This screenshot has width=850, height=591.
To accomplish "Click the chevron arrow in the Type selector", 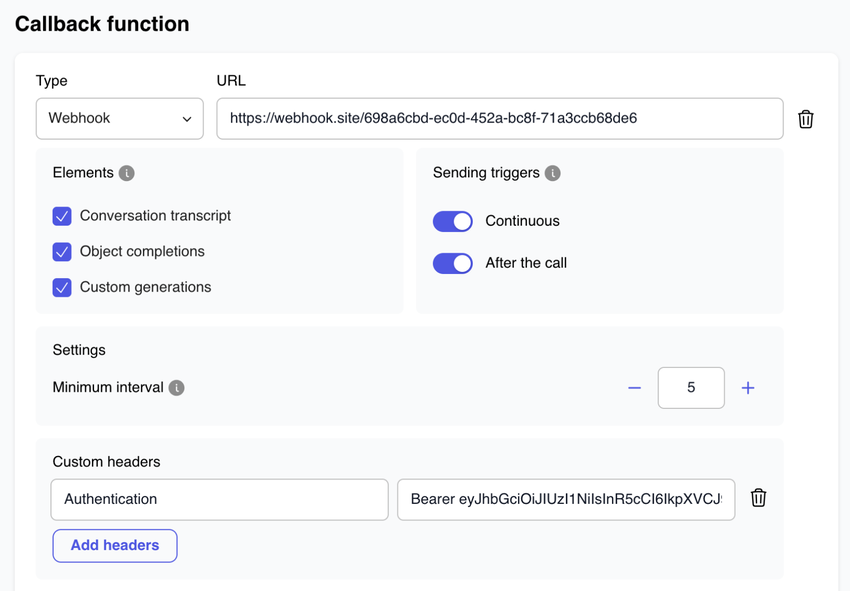I will click(187, 119).
